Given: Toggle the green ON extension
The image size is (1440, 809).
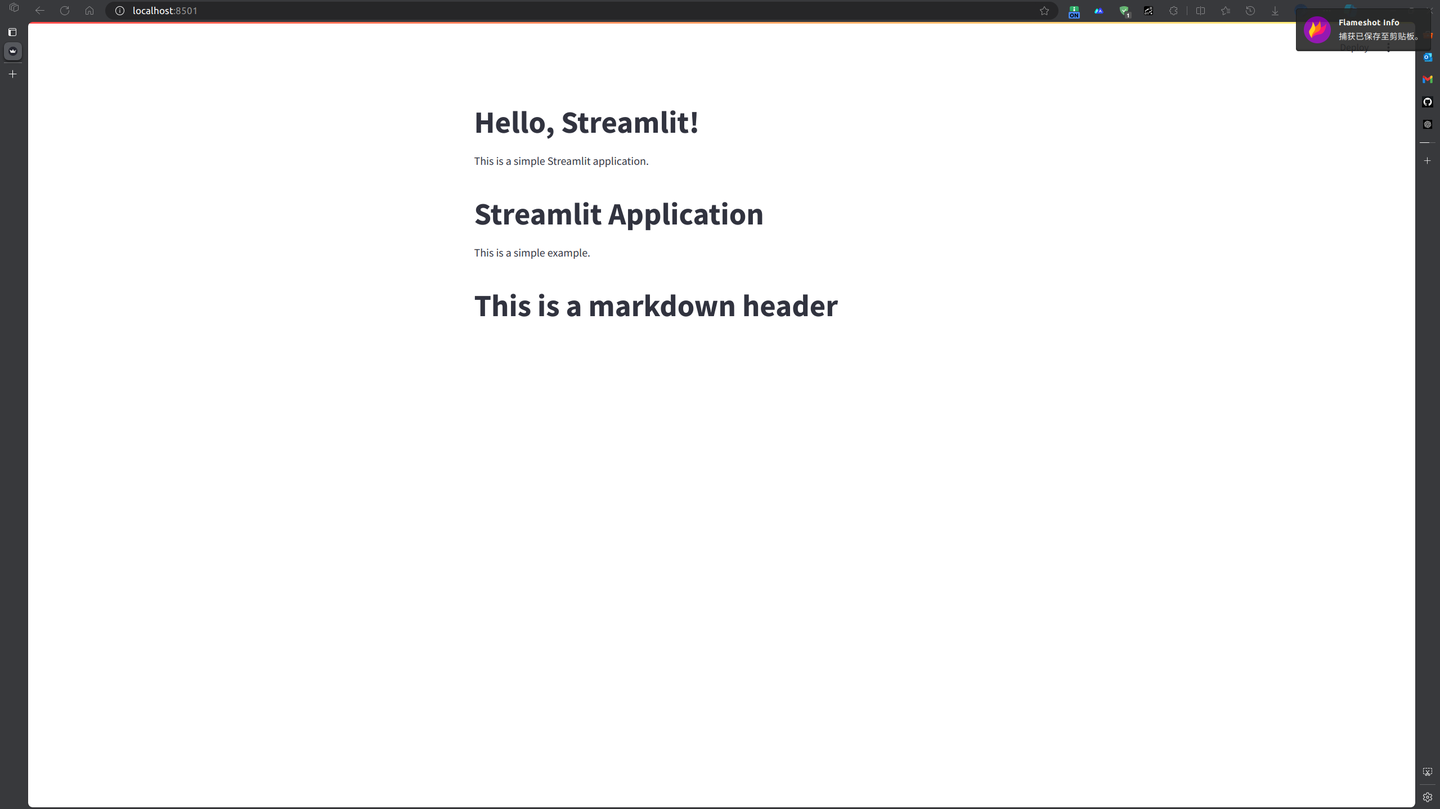Looking at the screenshot, I should (1073, 11).
